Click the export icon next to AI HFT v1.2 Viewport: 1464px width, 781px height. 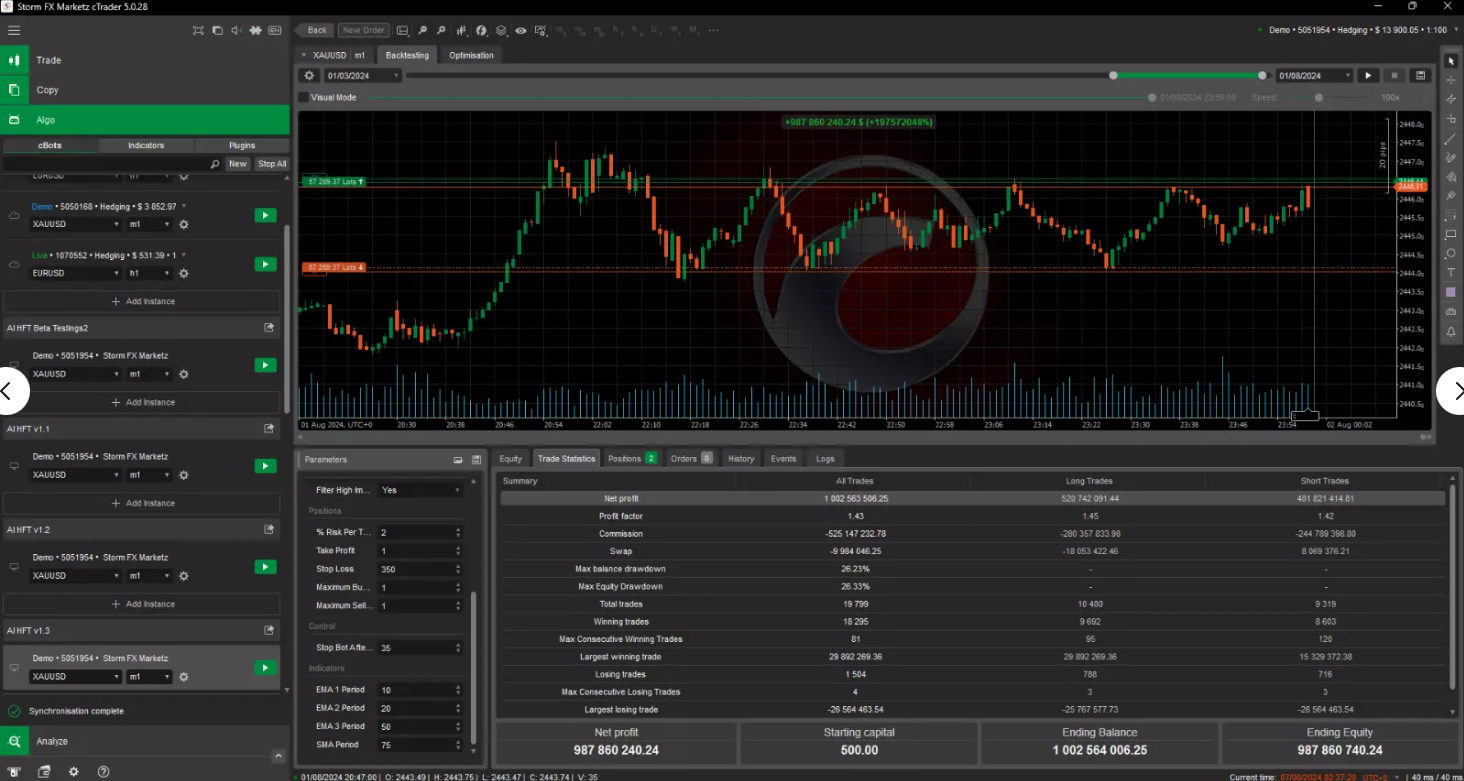click(x=269, y=530)
